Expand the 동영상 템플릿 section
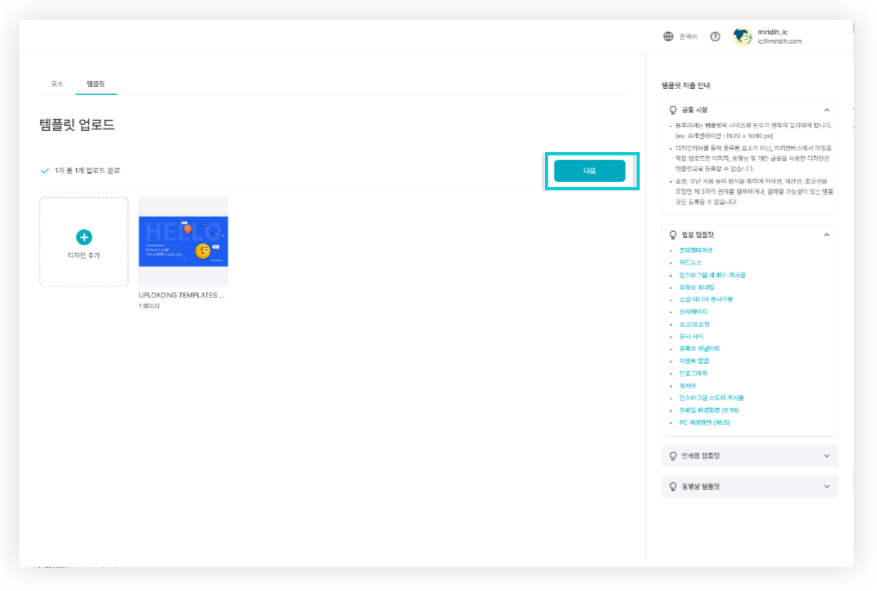 [x=828, y=486]
